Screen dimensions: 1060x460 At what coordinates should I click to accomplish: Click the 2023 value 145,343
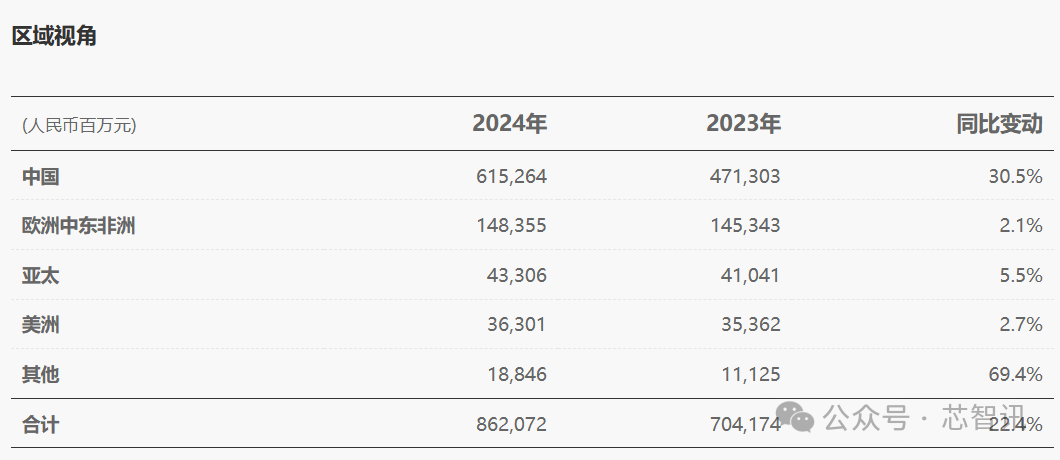click(745, 226)
